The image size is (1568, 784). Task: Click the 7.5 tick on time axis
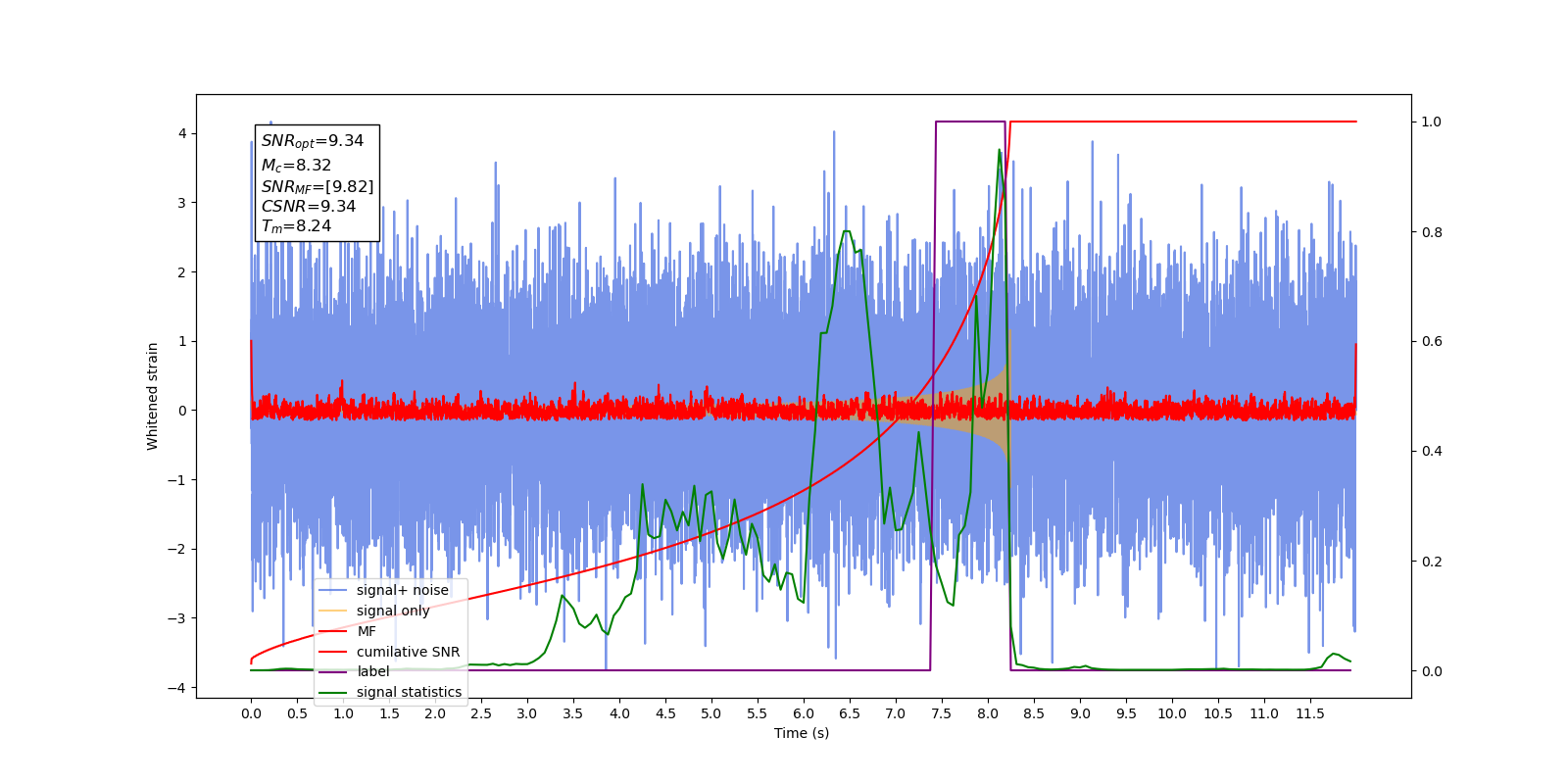click(x=942, y=713)
